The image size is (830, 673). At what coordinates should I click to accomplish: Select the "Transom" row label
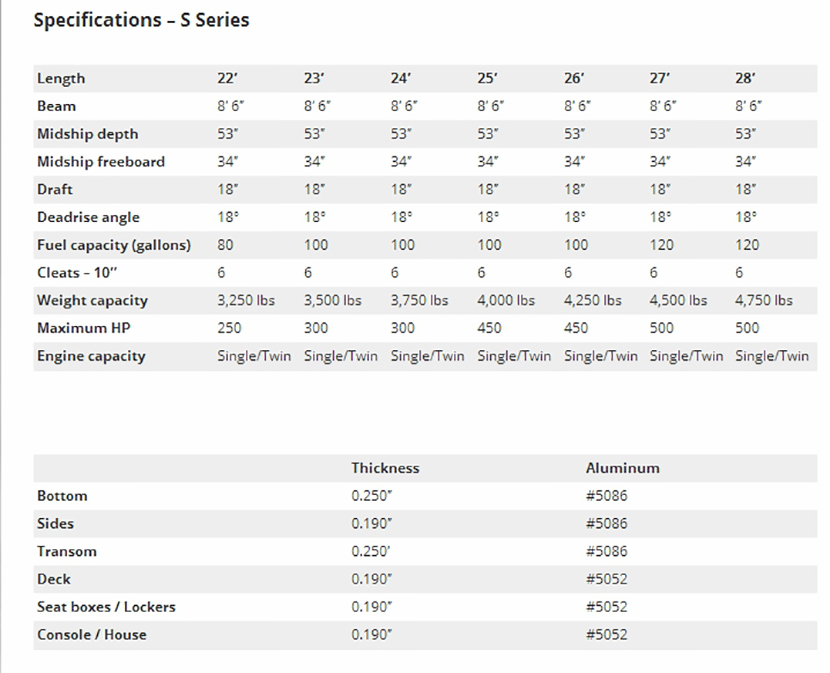point(66,551)
